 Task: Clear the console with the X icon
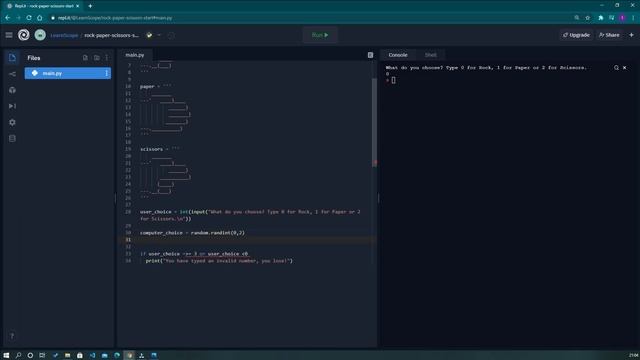pyautogui.click(x=624, y=68)
